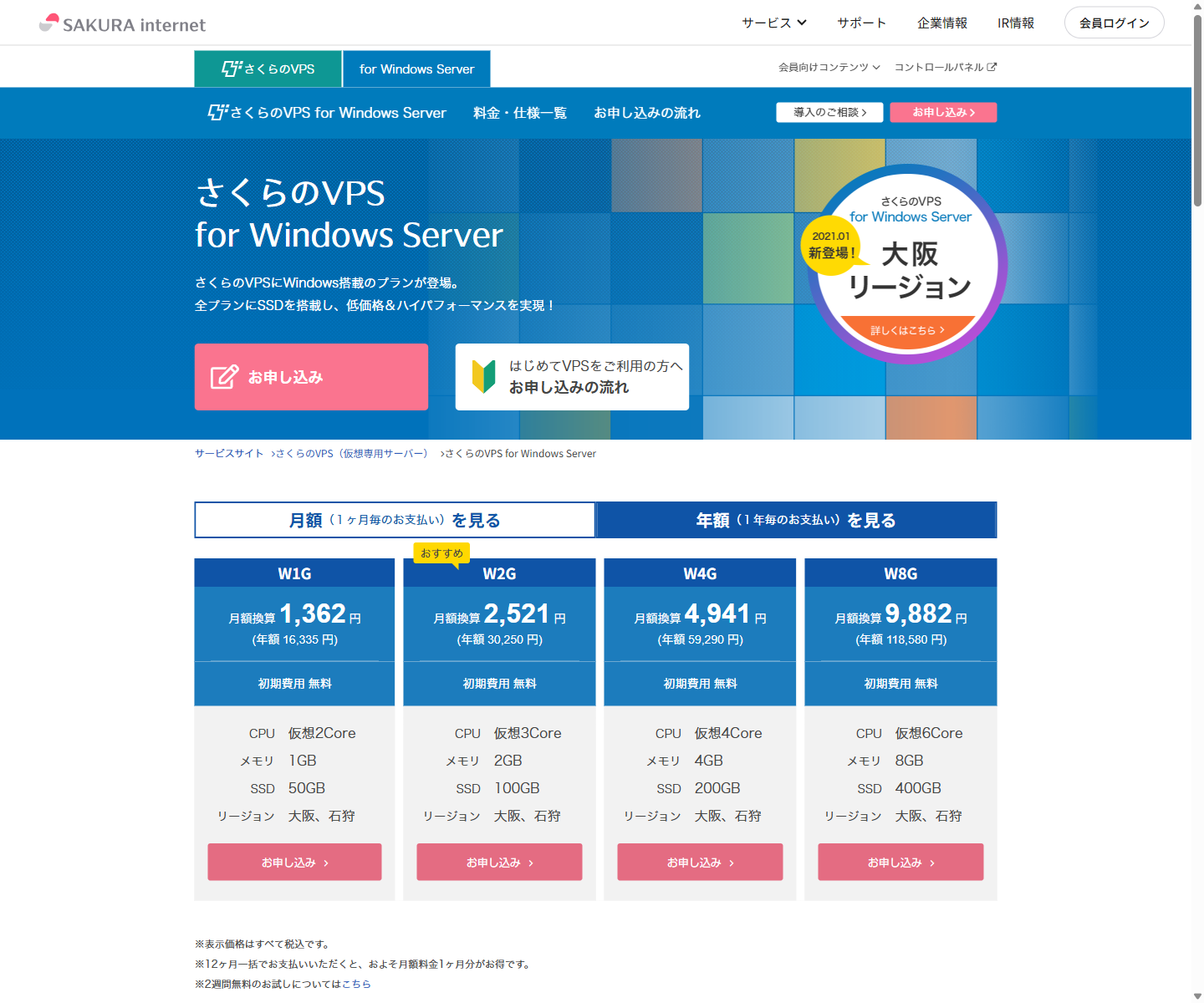This screenshot has height=1003, width=1204.
Task: Click 200GB SSD spec in W4G
Action: (x=717, y=788)
